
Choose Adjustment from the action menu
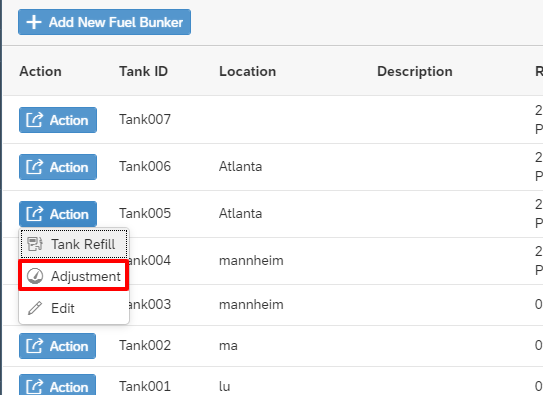[74, 276]
